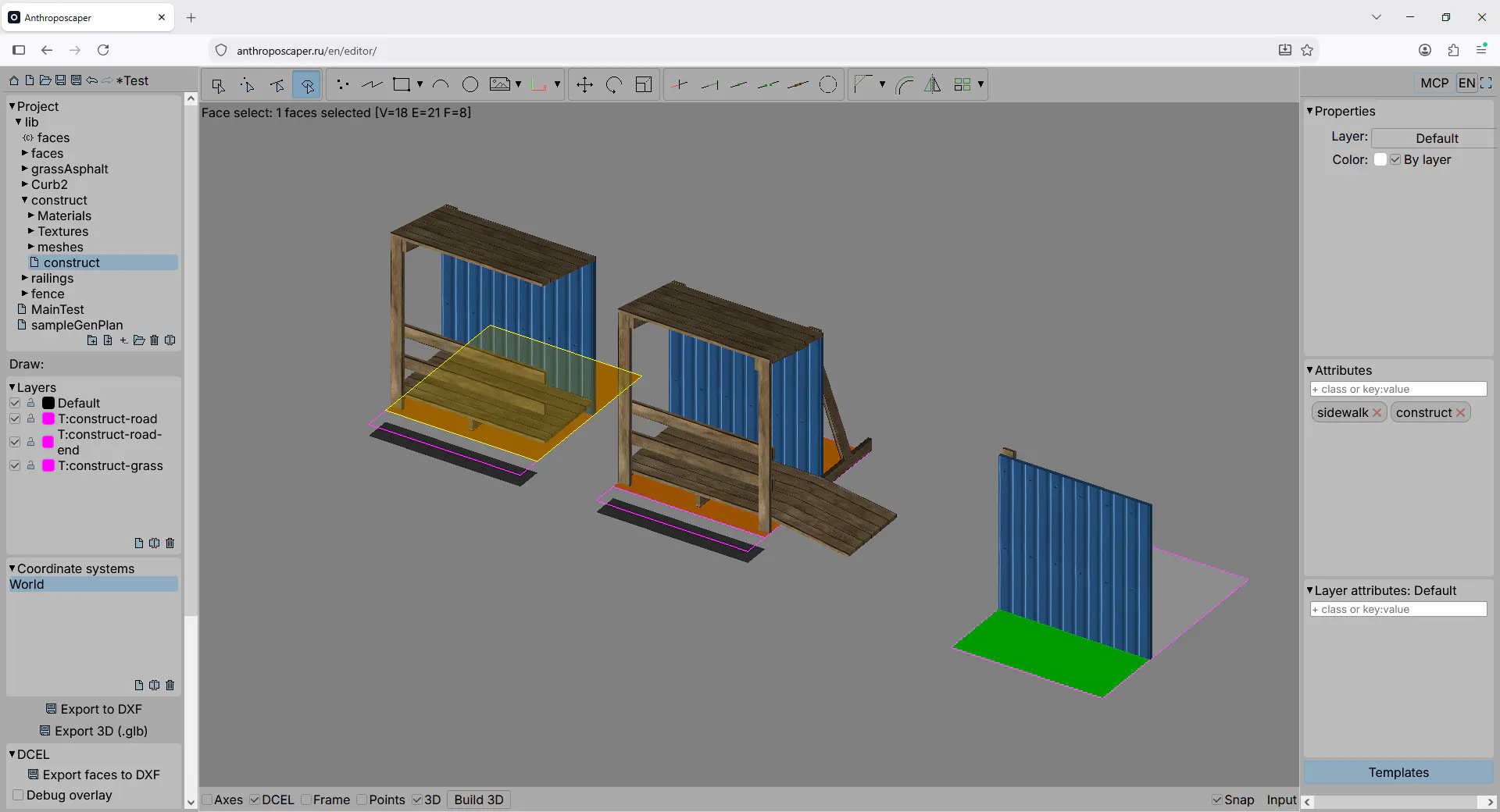Open the sampleGenPlan file

pyautogui.click(x=77, y=325)
